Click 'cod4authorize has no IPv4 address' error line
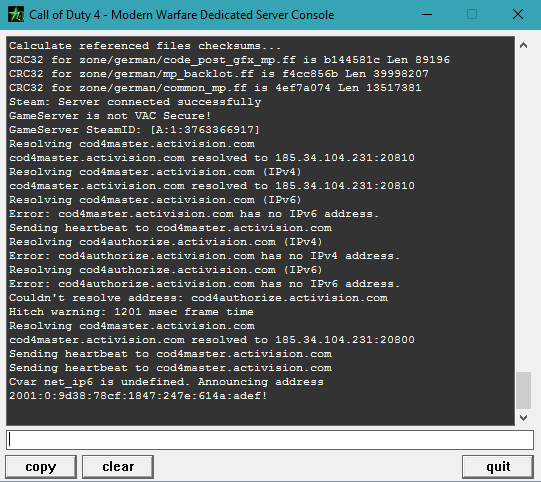This screenshot has width=541, height=482. pyautogui.click(x=205, y=256)
